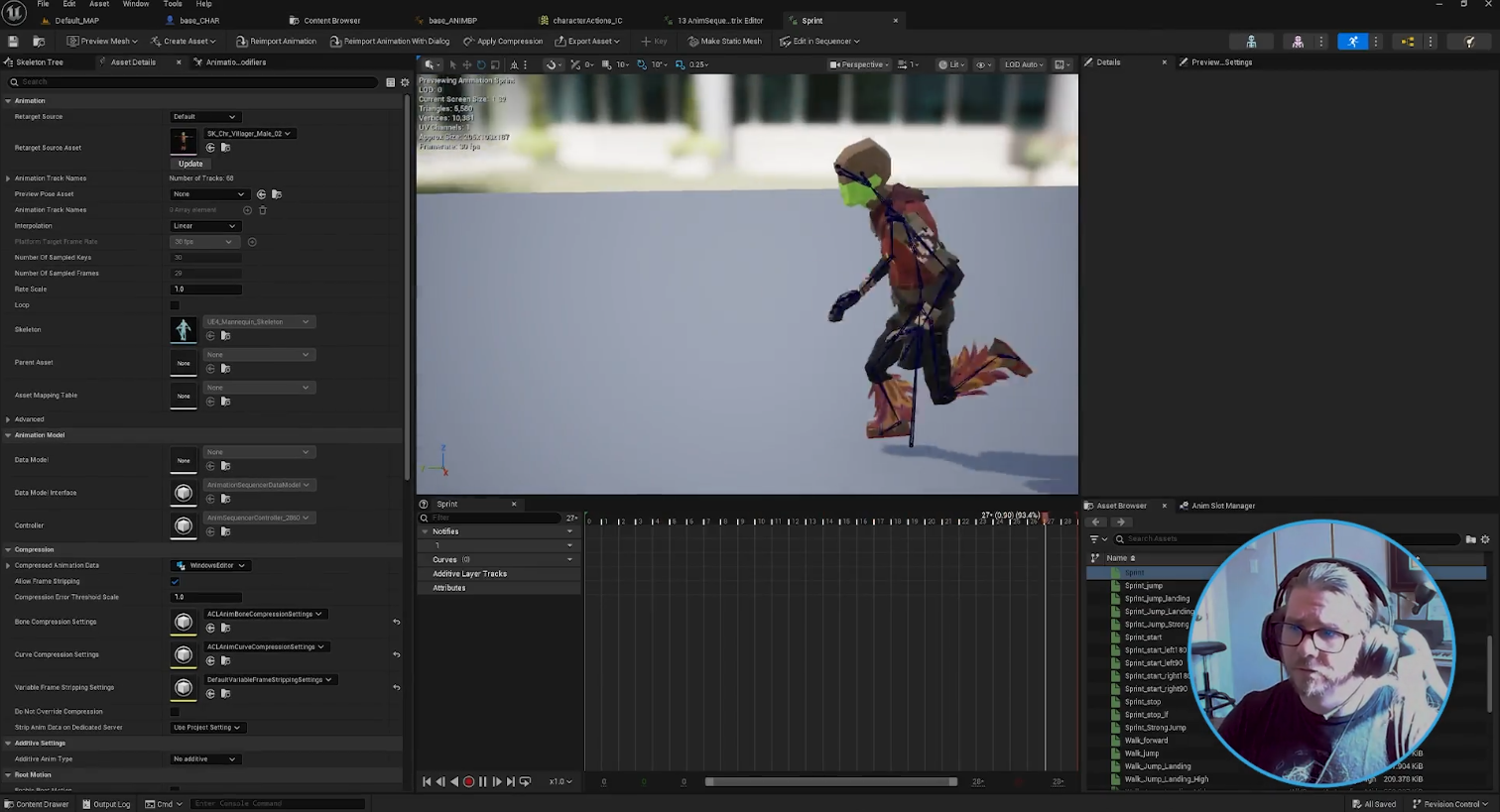Open the Edit menu
The image size is (1500, 812).
pos(69,4)
